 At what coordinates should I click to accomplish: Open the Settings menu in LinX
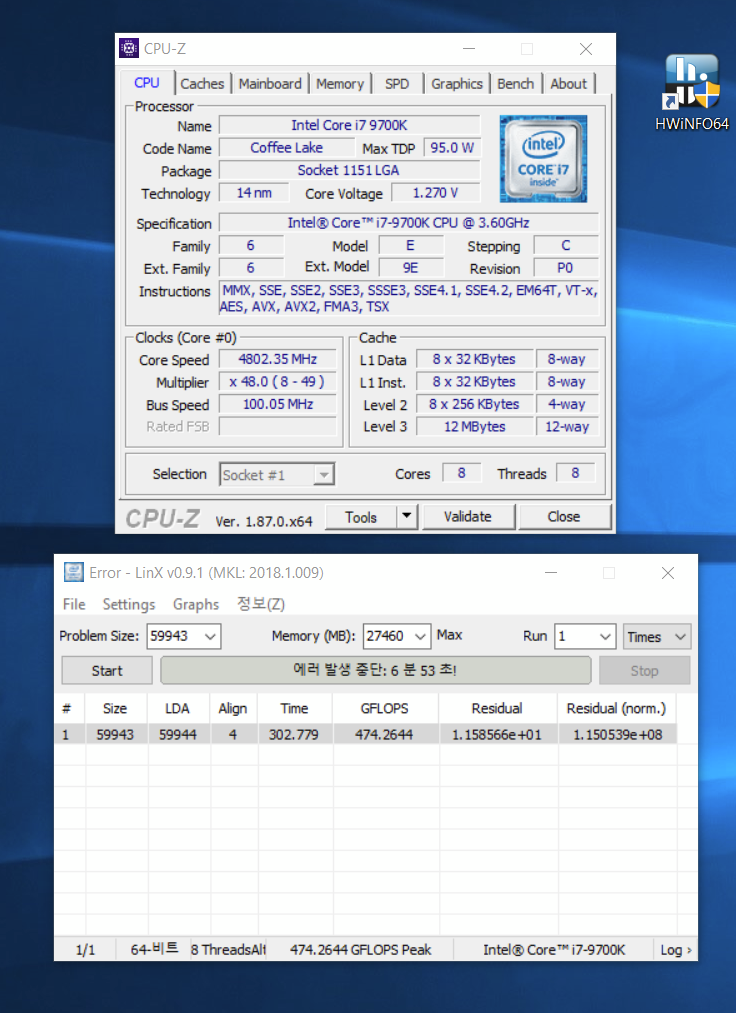tap(129, 604)
